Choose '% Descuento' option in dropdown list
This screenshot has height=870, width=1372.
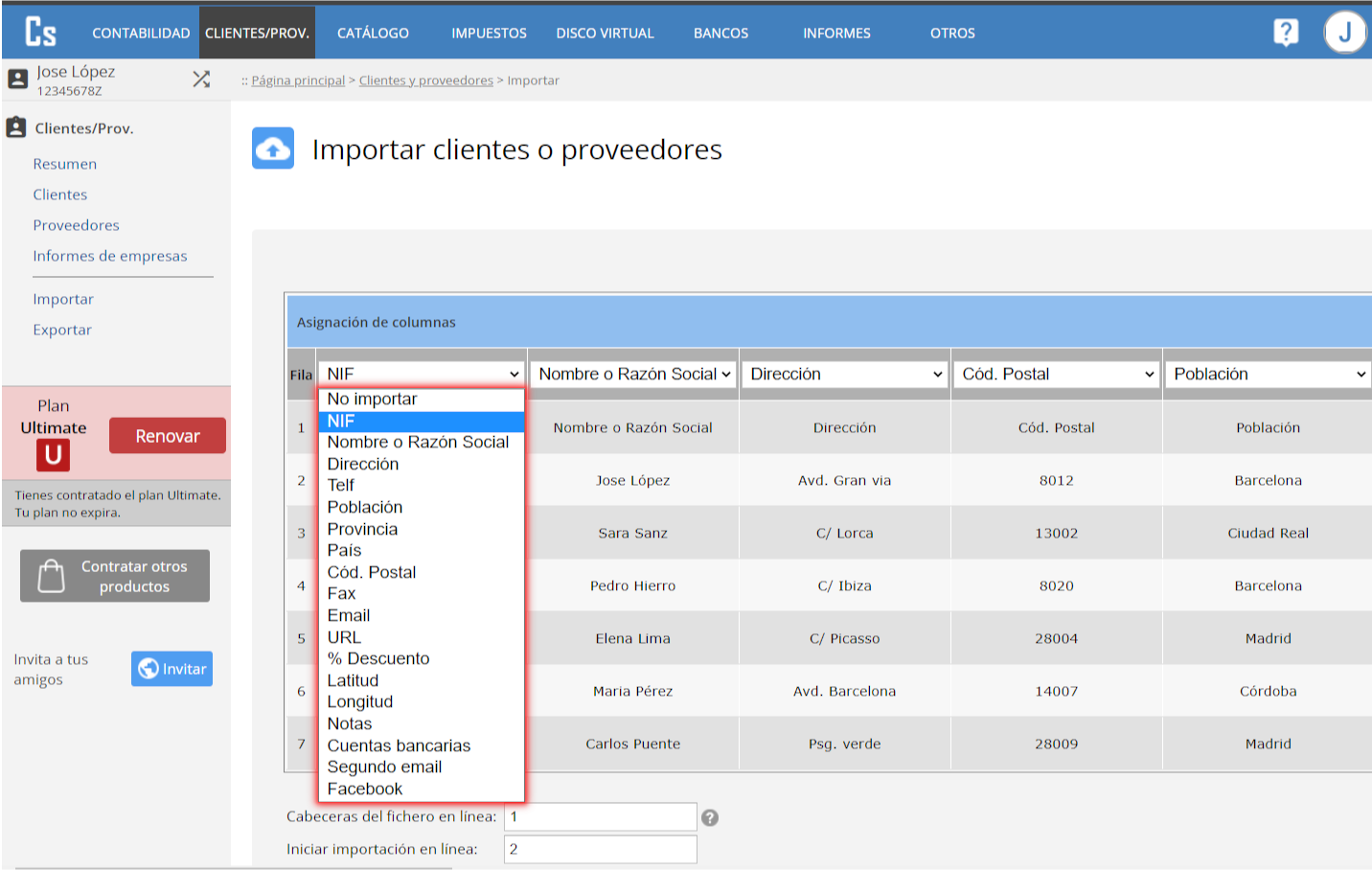422,658
